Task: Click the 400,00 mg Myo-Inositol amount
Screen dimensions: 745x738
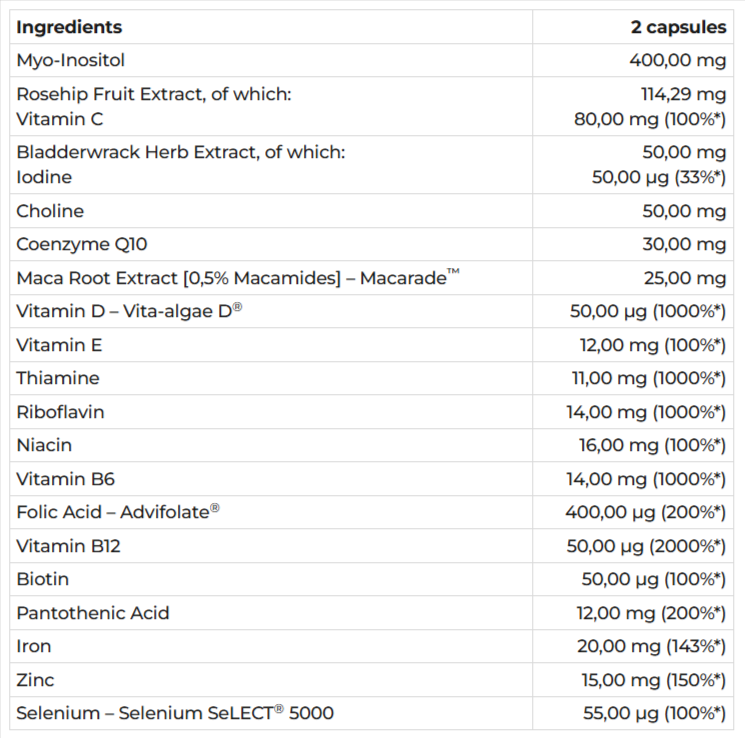Action: pyautogui.click(x=677, y=61)
